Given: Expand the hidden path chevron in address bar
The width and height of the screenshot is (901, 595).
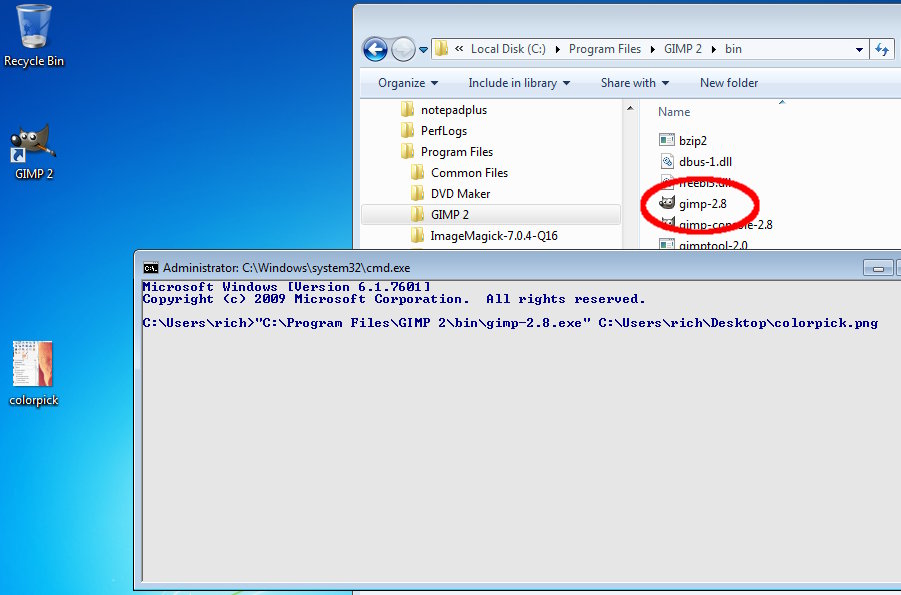Looking at the screenshot, I should (x=459, y=49).
